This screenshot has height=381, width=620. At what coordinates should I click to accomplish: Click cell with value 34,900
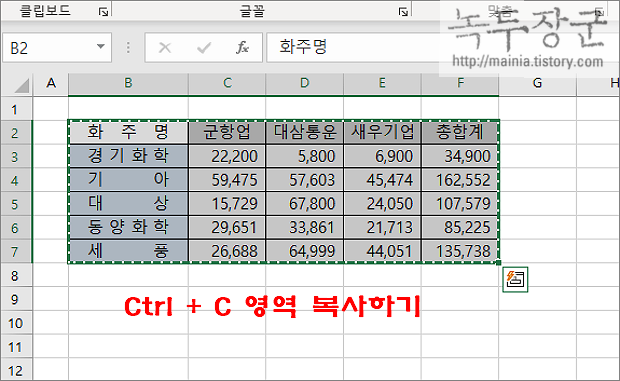point(460,156)
